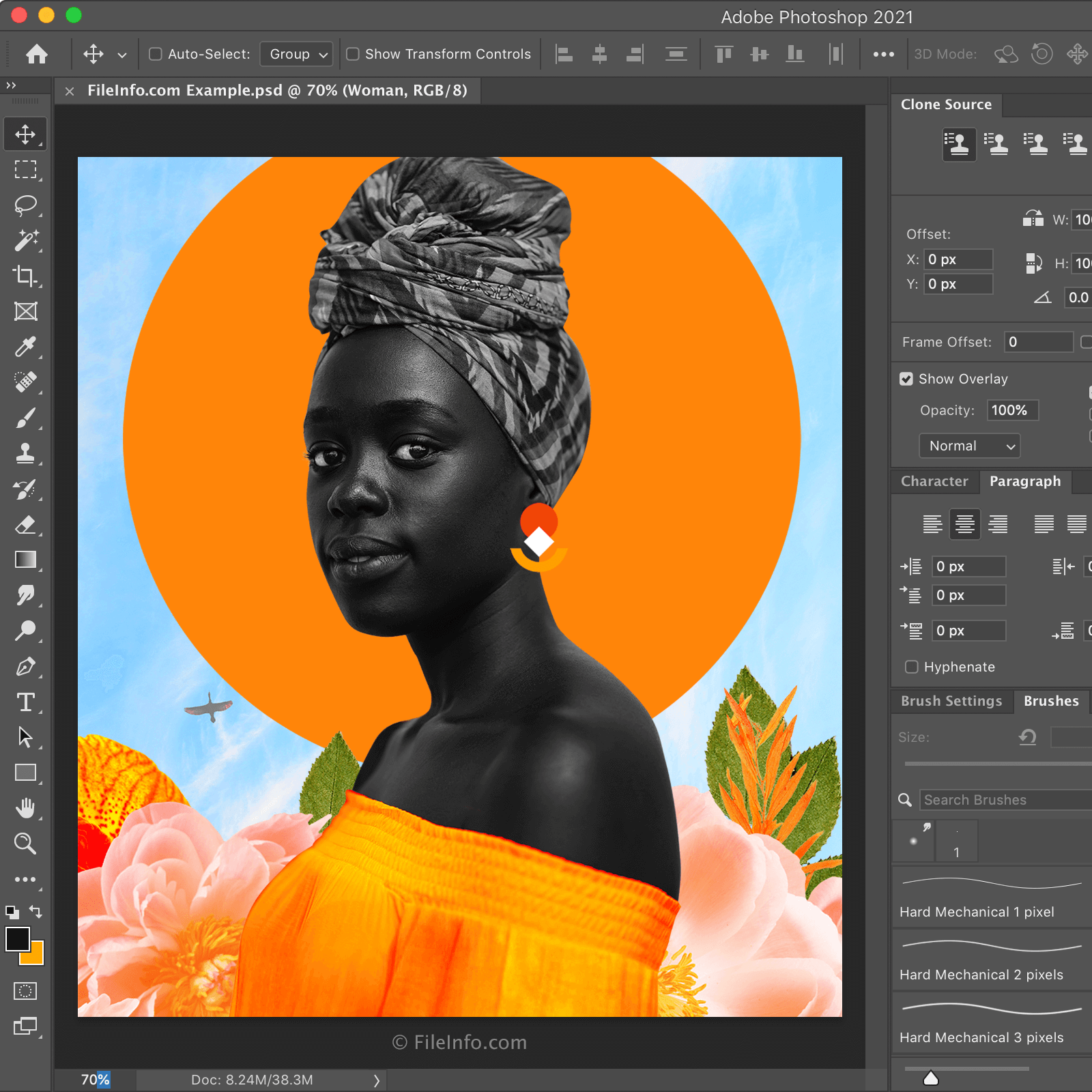Pick the Eyedropper tool

click(x=25, y=347)
